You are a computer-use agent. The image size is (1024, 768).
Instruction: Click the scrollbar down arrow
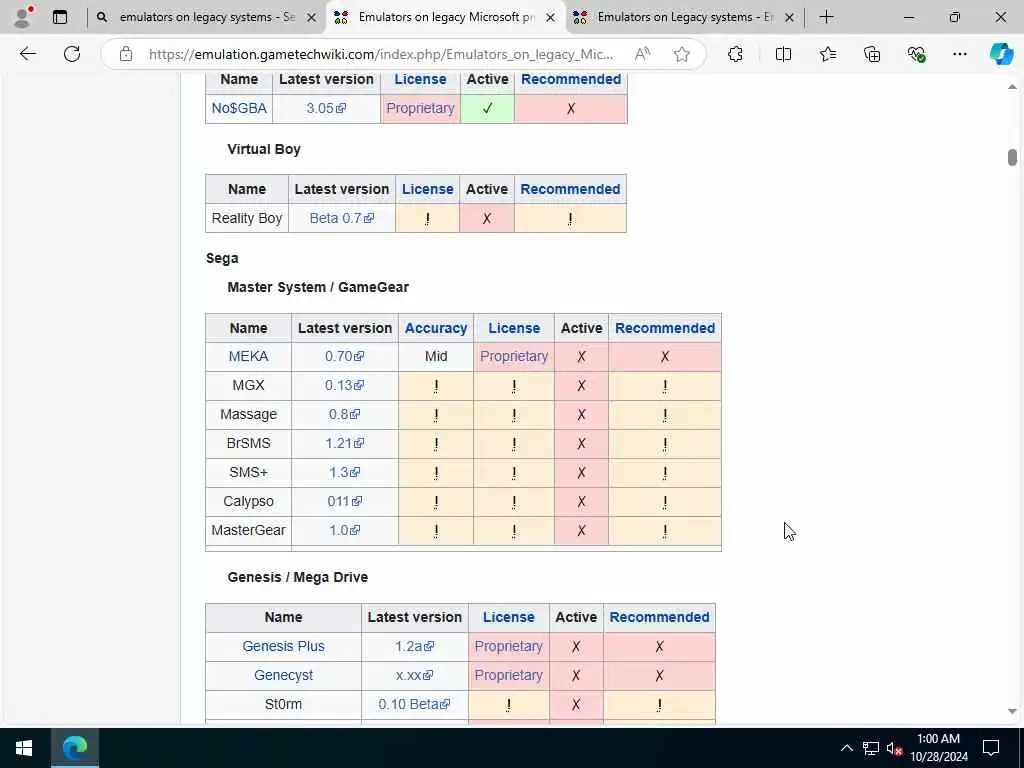(1012, 712)
